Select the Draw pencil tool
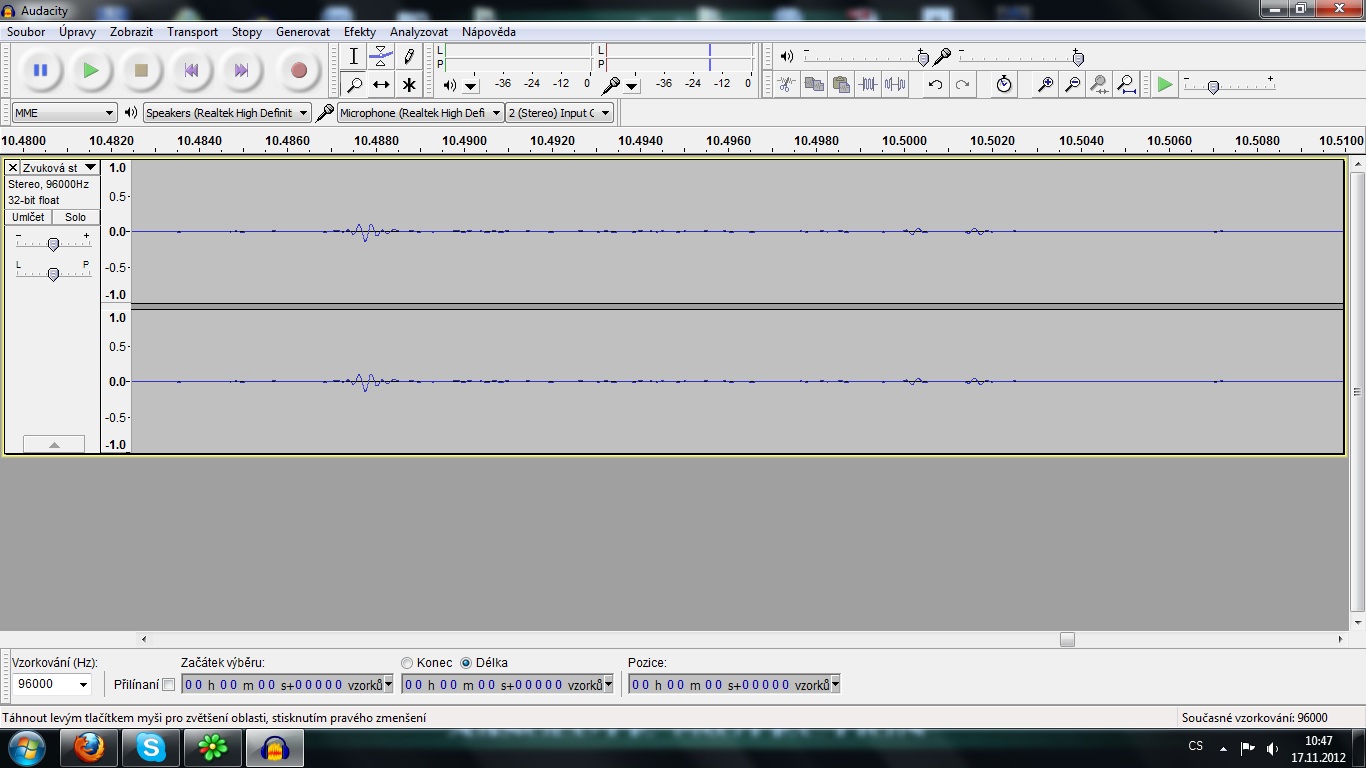The width and height of the screenshot is (1366, 768). [x=408, y=57]
